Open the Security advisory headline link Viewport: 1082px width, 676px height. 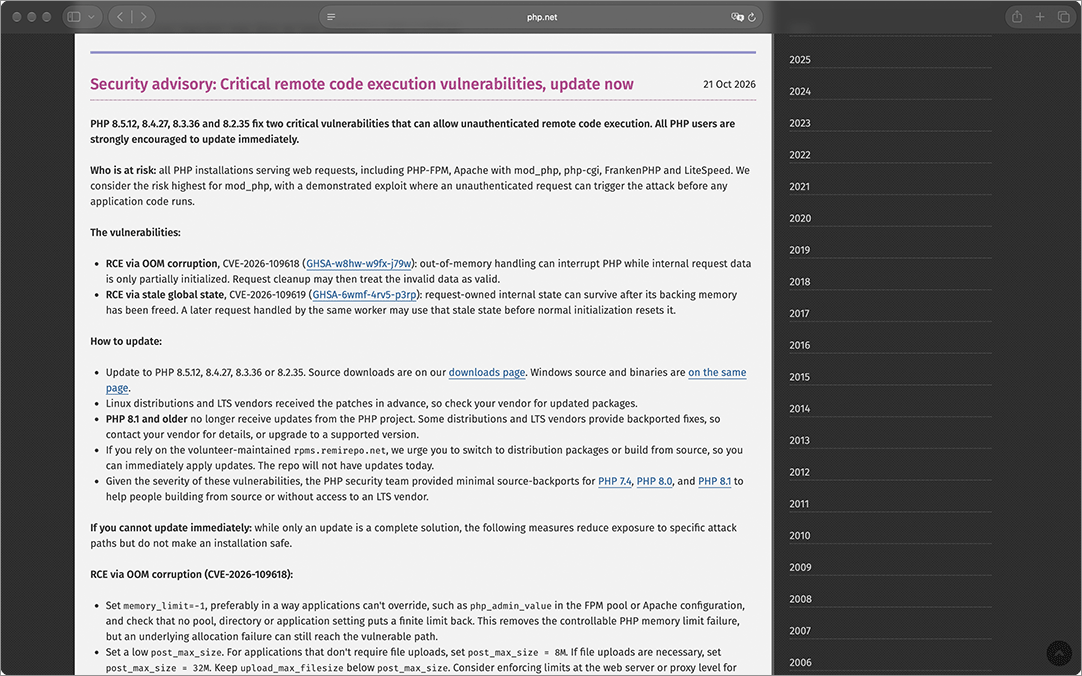362,84
